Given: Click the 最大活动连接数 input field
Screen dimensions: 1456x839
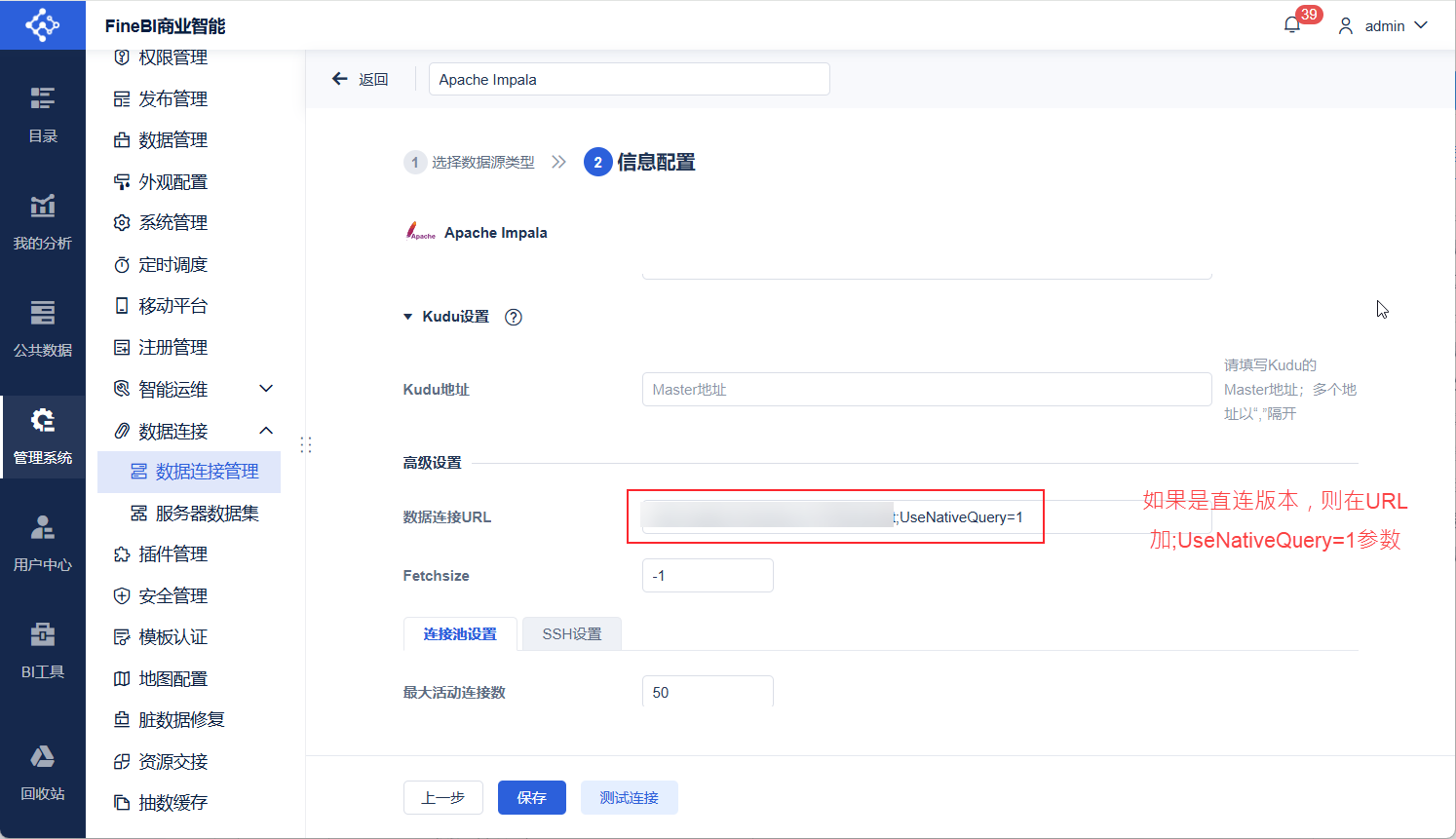Looking at the screenshot, I should pyautogui.click(x=708, y=692).
